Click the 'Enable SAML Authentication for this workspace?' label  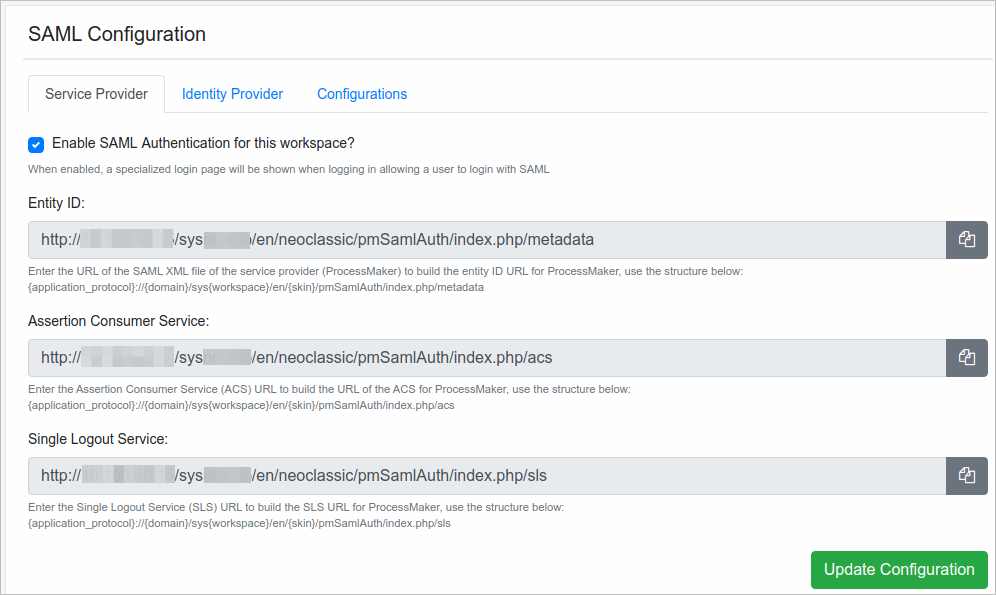tap(203, 143)
